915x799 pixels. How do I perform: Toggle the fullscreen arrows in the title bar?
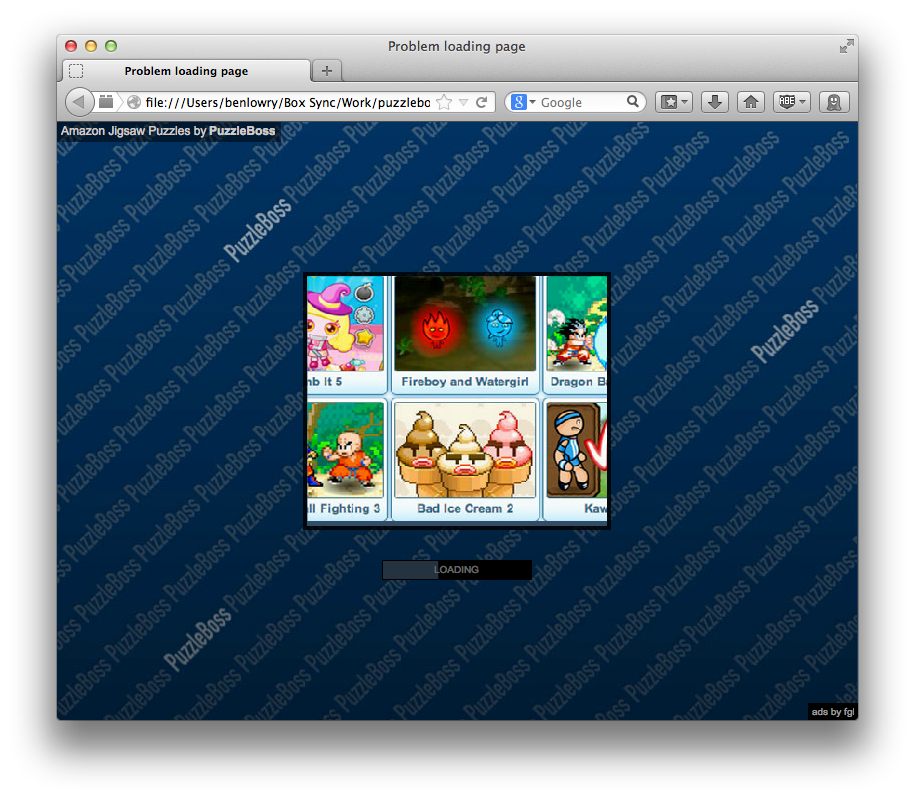[x=847, y=46]
